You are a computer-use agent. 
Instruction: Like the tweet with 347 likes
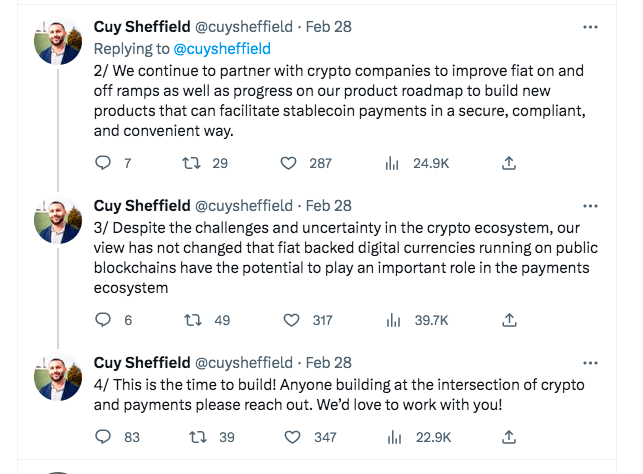(292, 437)
